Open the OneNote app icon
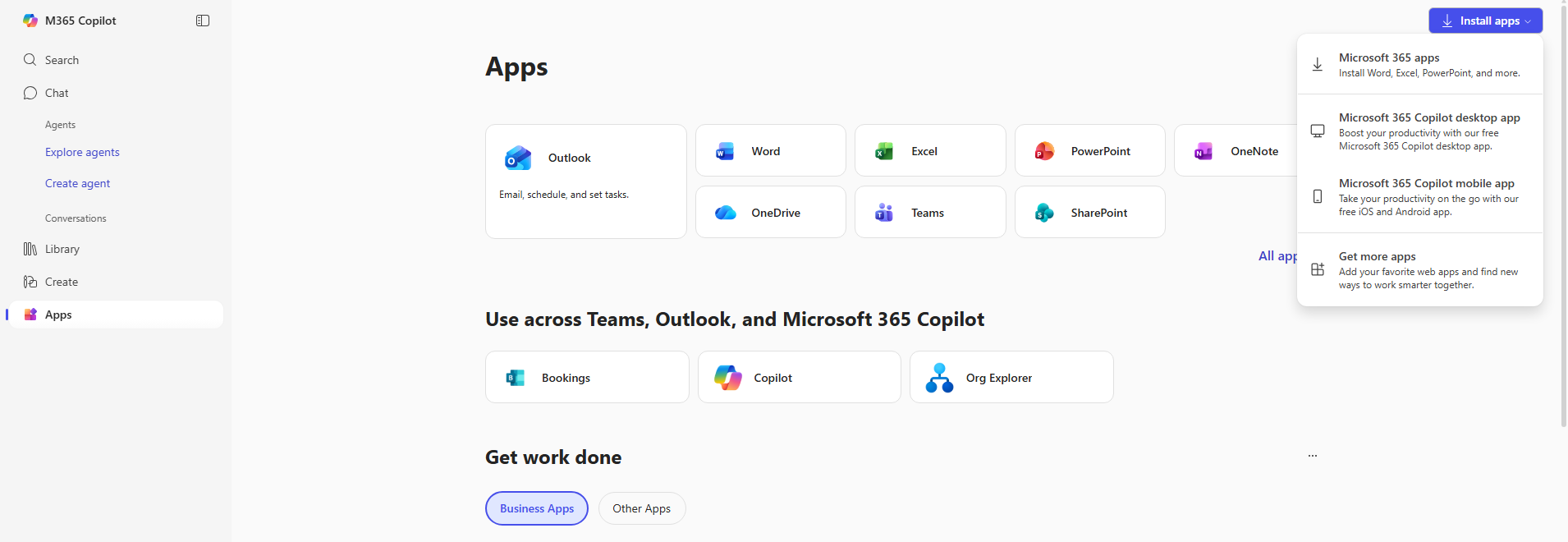 1204,151
